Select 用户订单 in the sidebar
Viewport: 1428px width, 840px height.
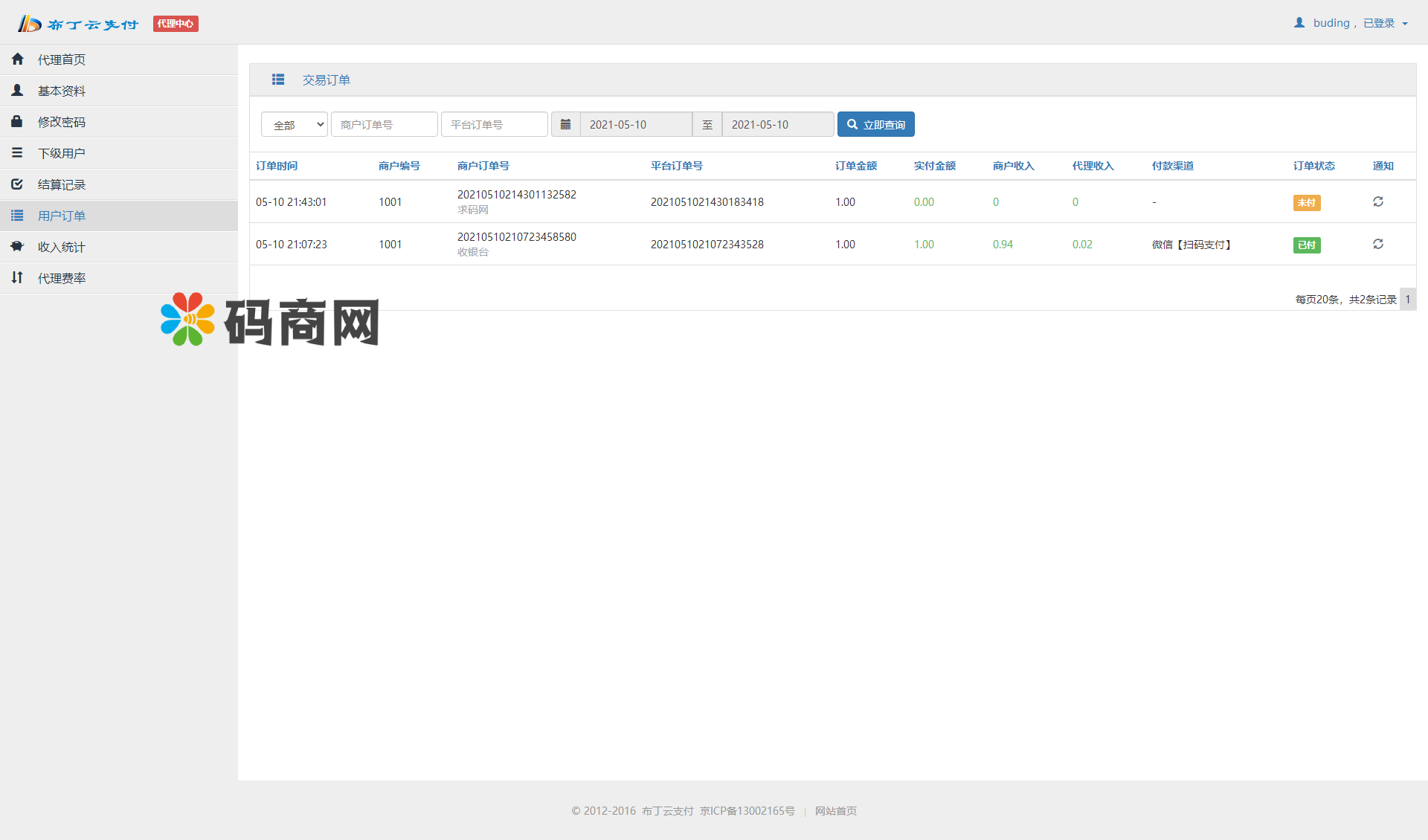(61, 216)
